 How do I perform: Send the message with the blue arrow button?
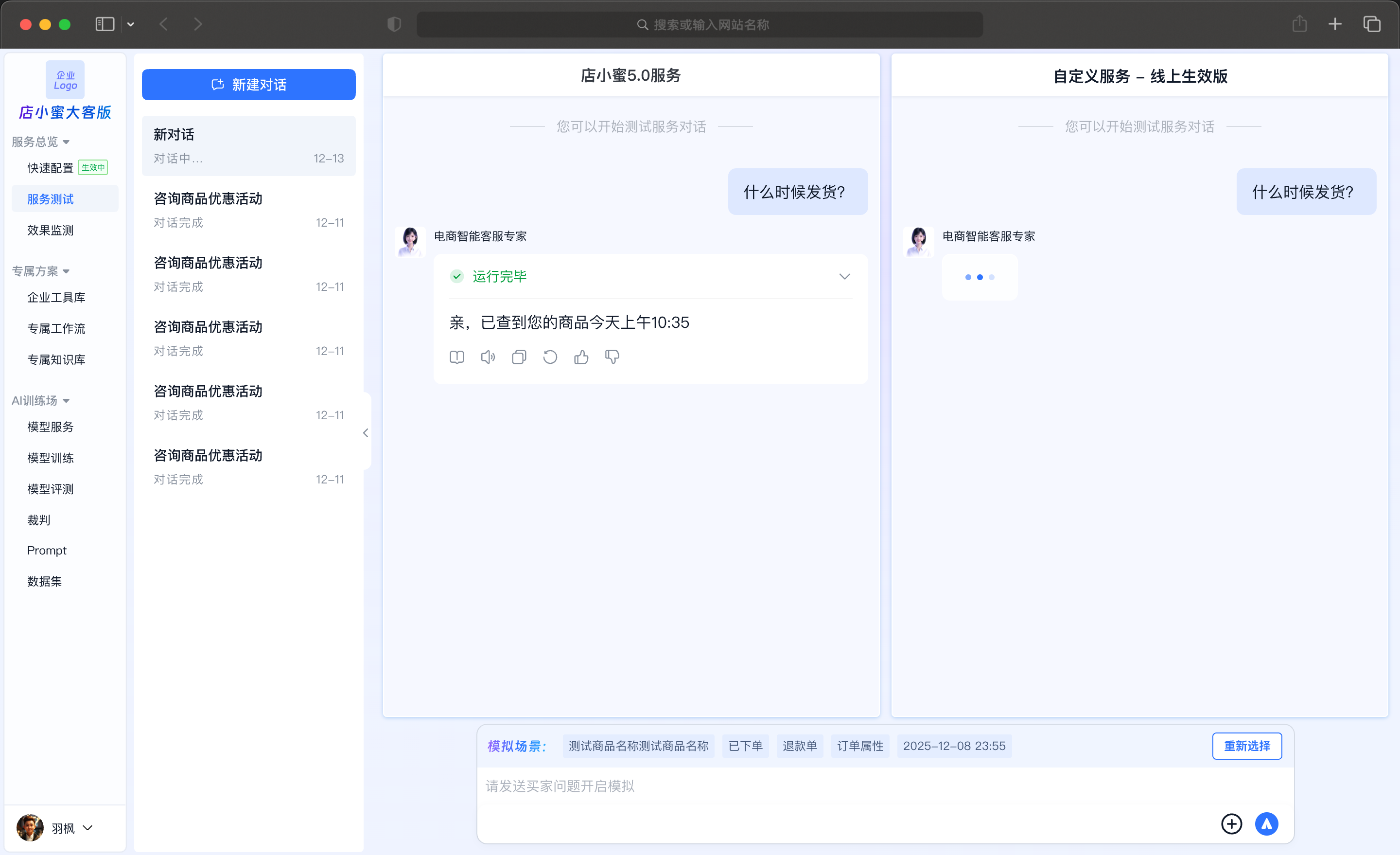[1266, 824]
